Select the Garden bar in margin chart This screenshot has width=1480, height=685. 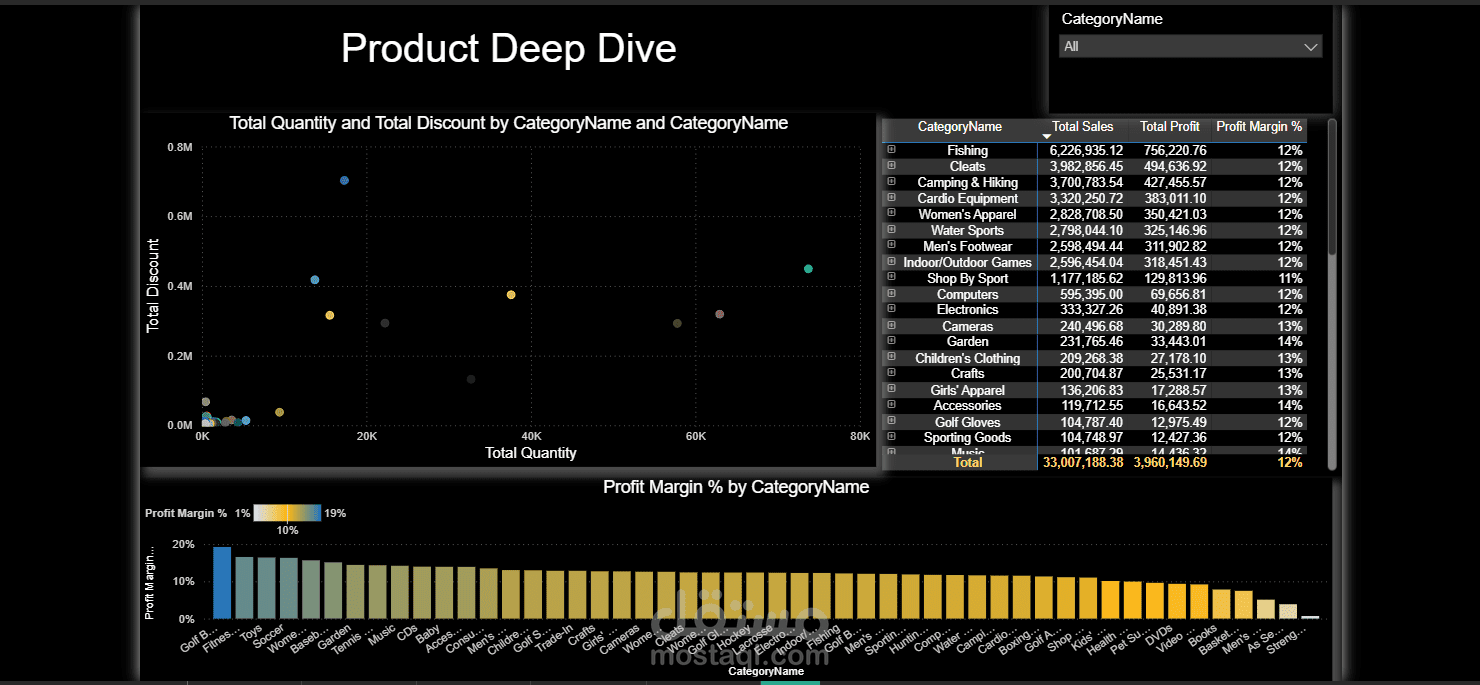pos(333,591)
